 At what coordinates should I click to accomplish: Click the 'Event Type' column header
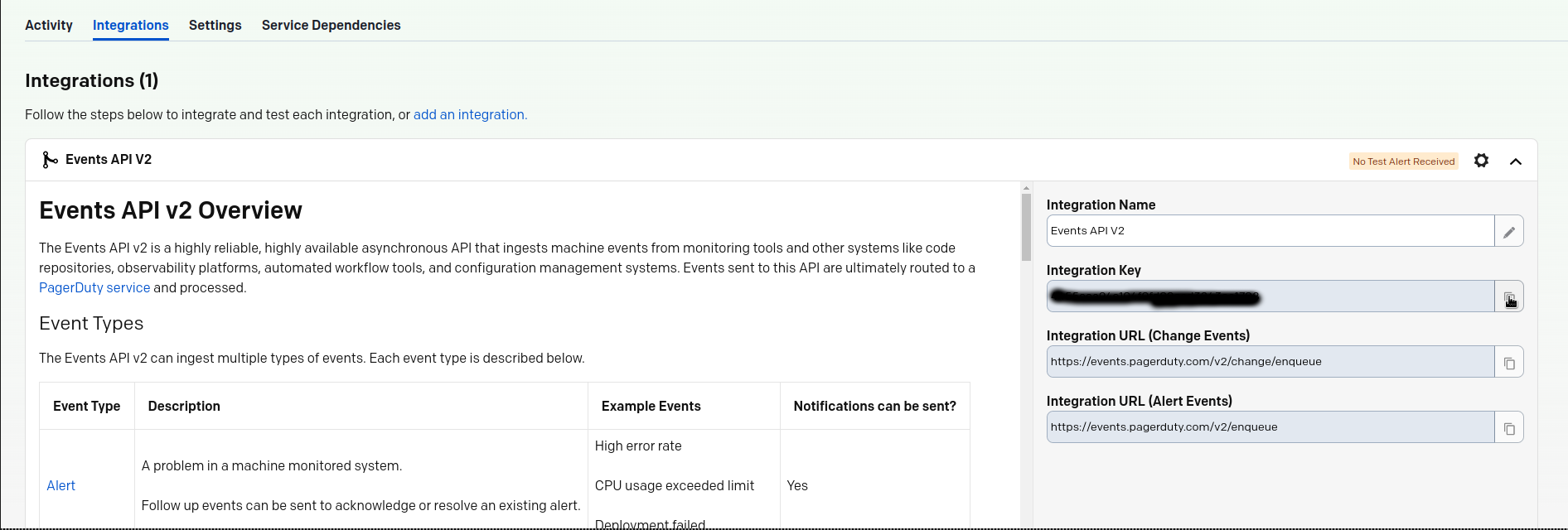pyautogui.click(x=87, y=406)
